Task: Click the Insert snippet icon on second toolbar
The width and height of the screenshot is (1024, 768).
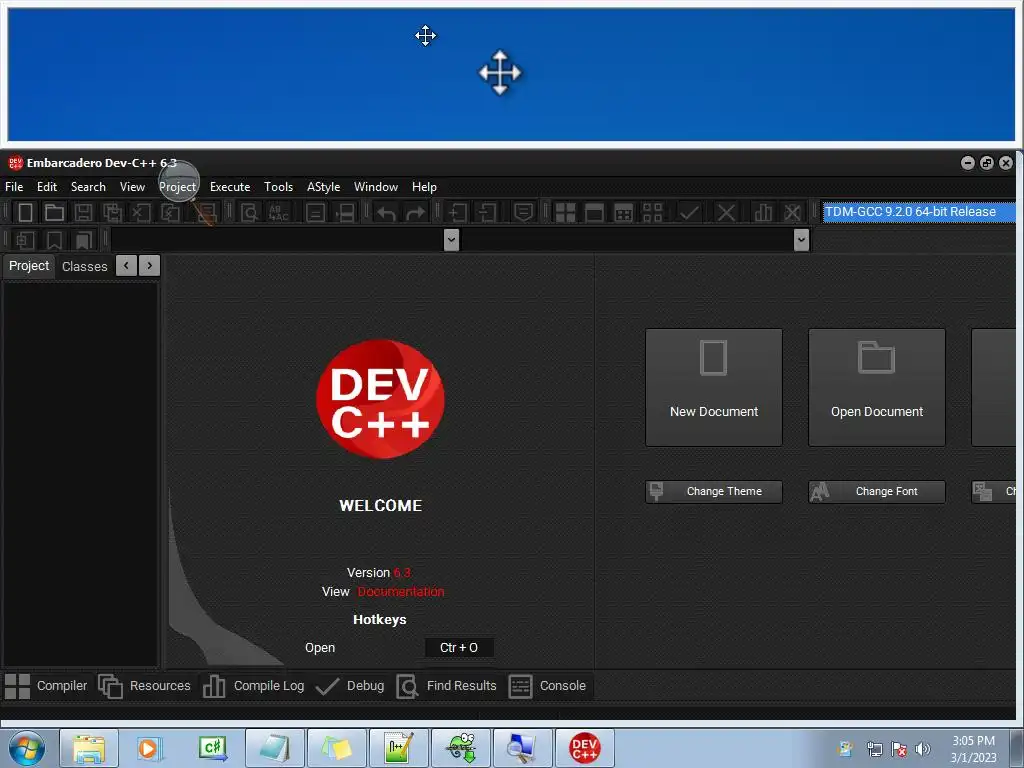Action: (x=25, y=240)
